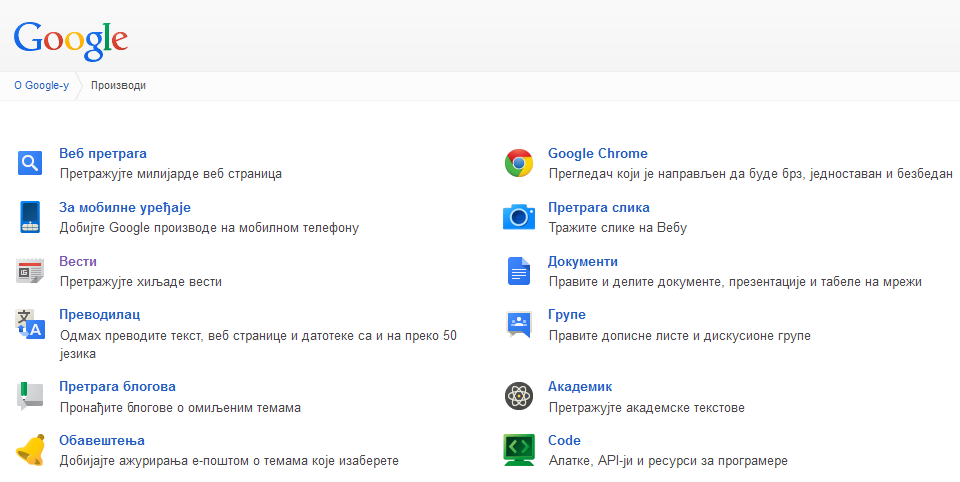
Task: Click the Производи breadcrumb item
Action: 118,86
